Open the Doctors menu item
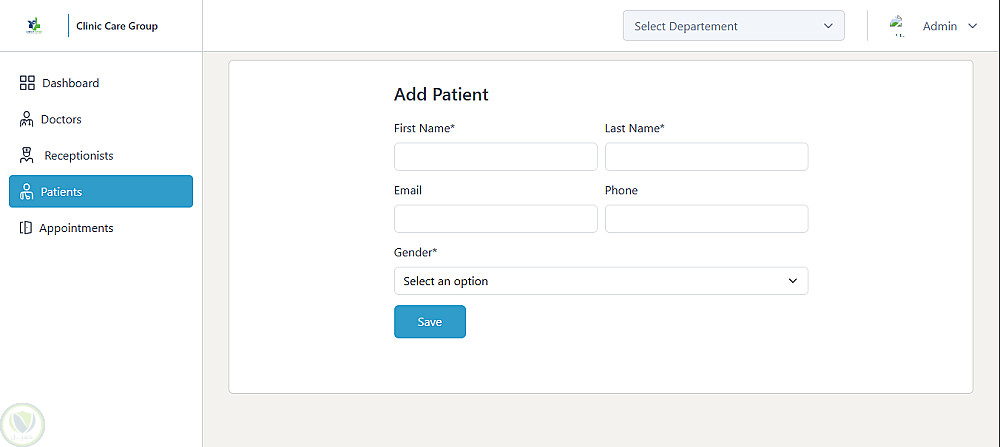 pyautogui.click(x=61, y=120)
